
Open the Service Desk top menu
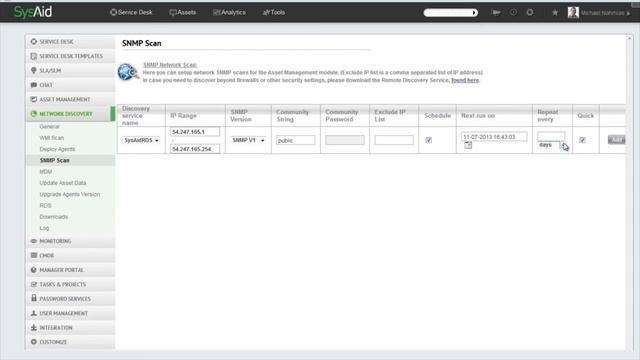(x=131, y=12)
